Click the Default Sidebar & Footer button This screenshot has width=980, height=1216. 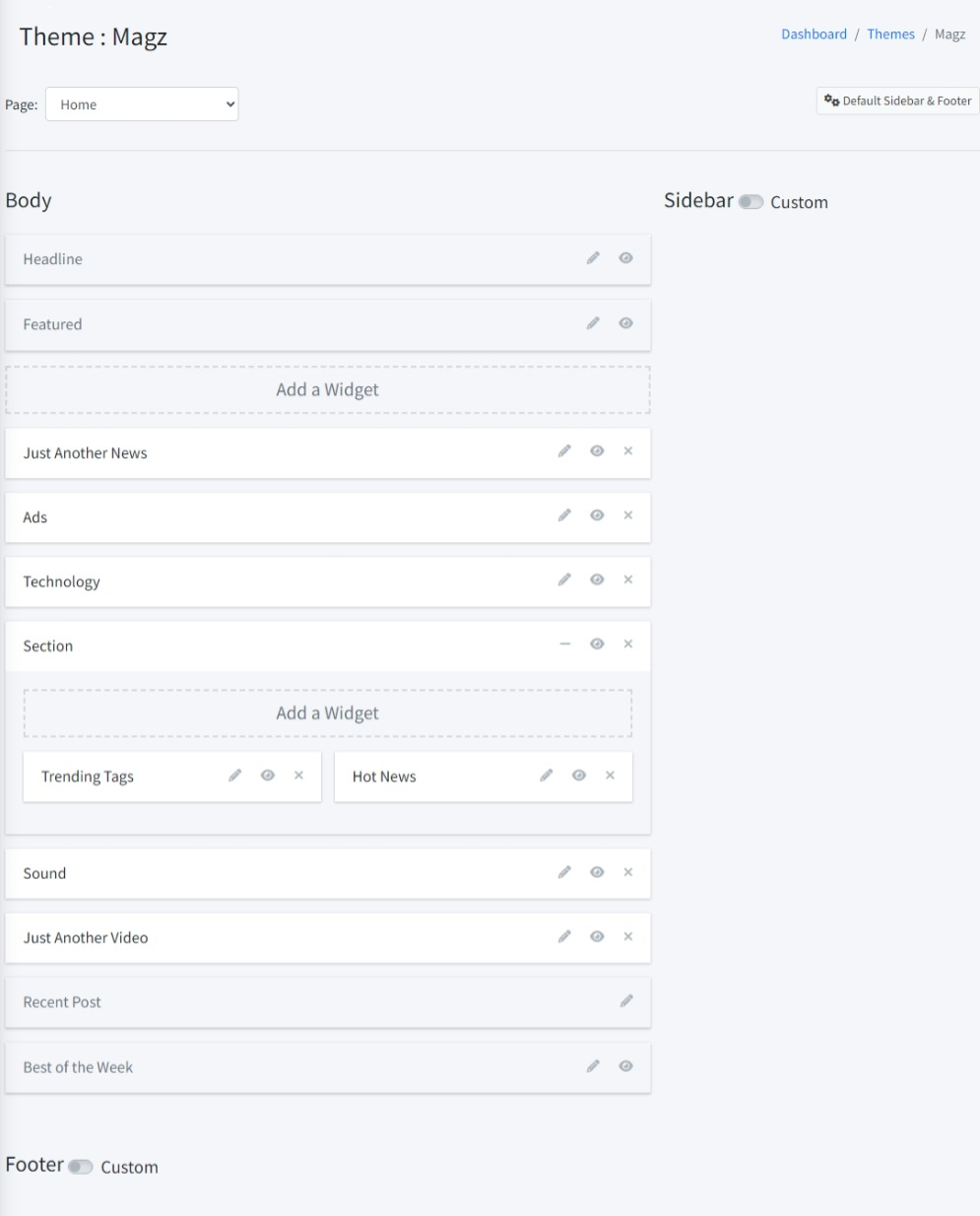point(897,101)
